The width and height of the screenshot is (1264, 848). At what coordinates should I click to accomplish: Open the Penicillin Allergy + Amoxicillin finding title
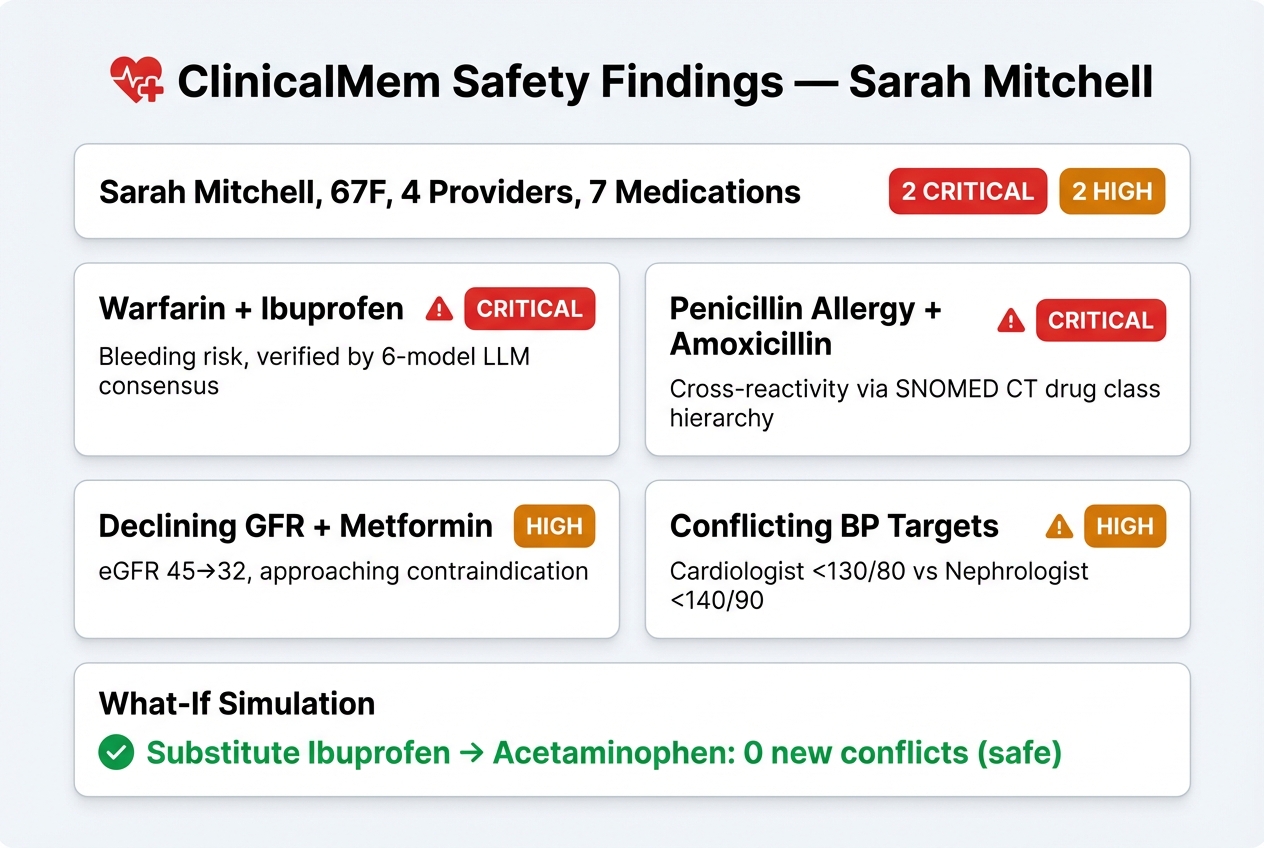[x=805, y=326]
